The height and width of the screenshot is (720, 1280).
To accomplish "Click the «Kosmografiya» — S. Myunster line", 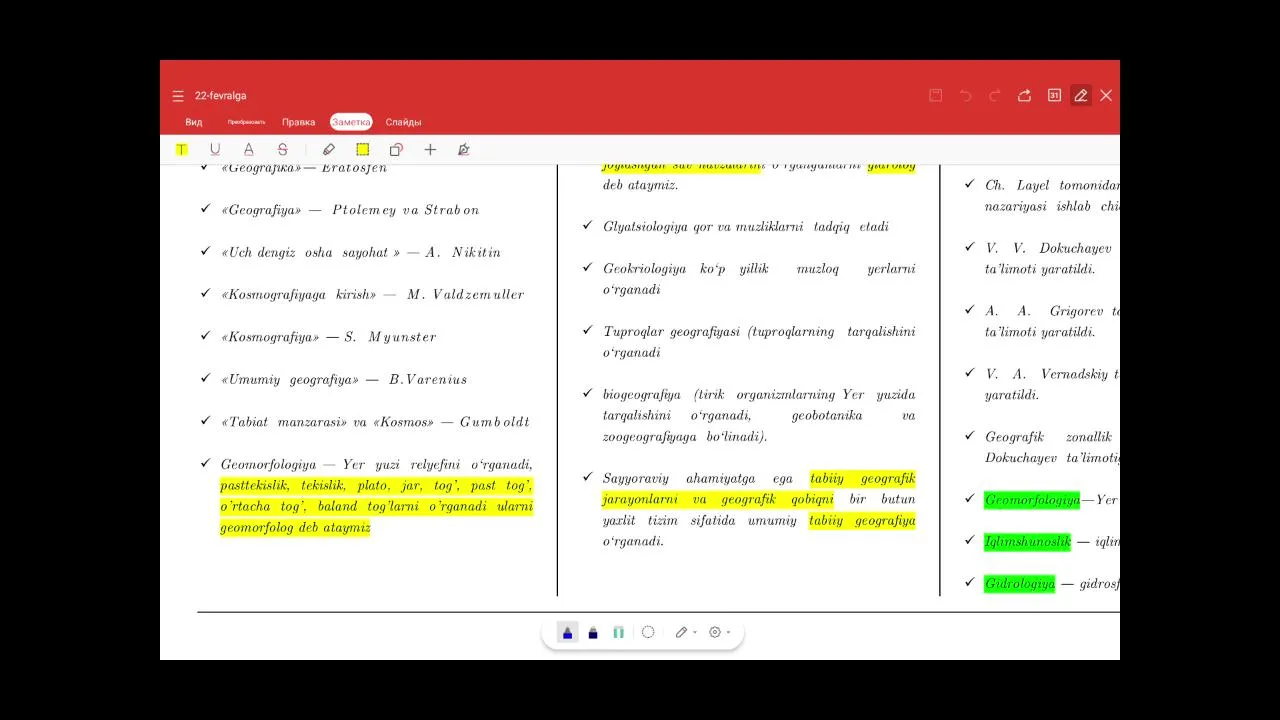I will tap(329, 337).
